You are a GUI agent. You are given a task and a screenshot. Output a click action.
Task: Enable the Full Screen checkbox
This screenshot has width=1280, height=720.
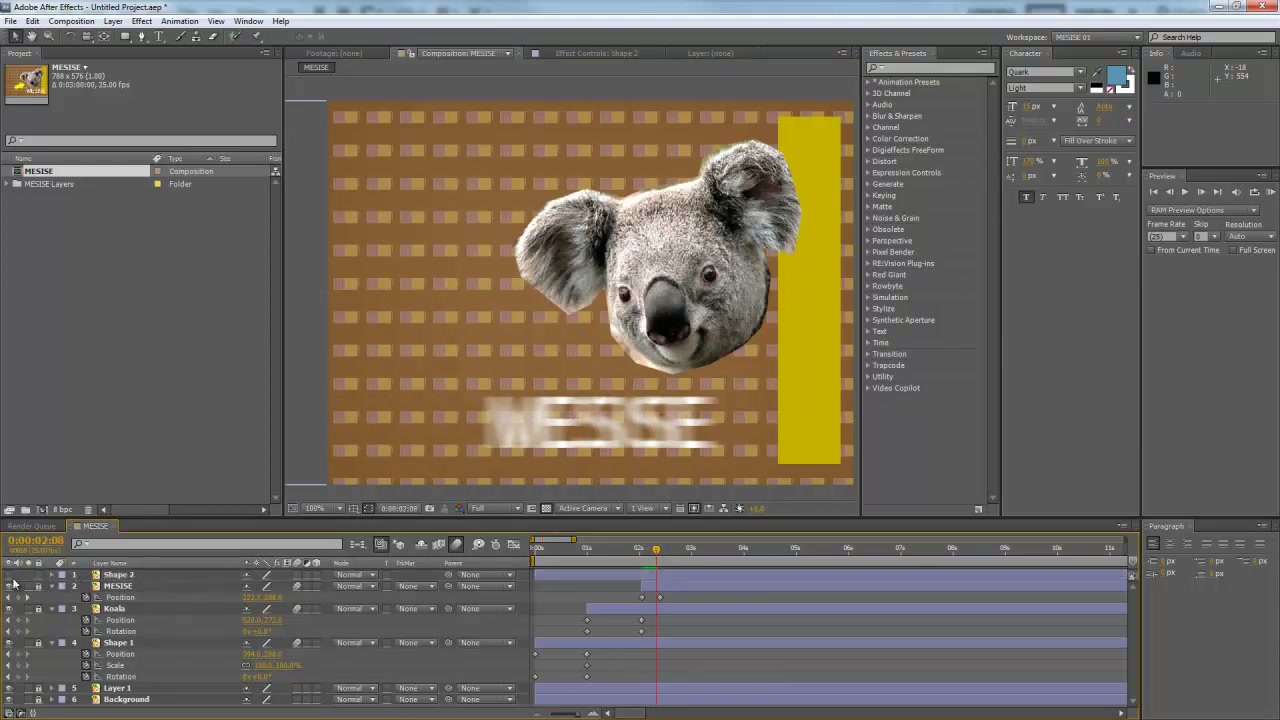[1233, 250]
